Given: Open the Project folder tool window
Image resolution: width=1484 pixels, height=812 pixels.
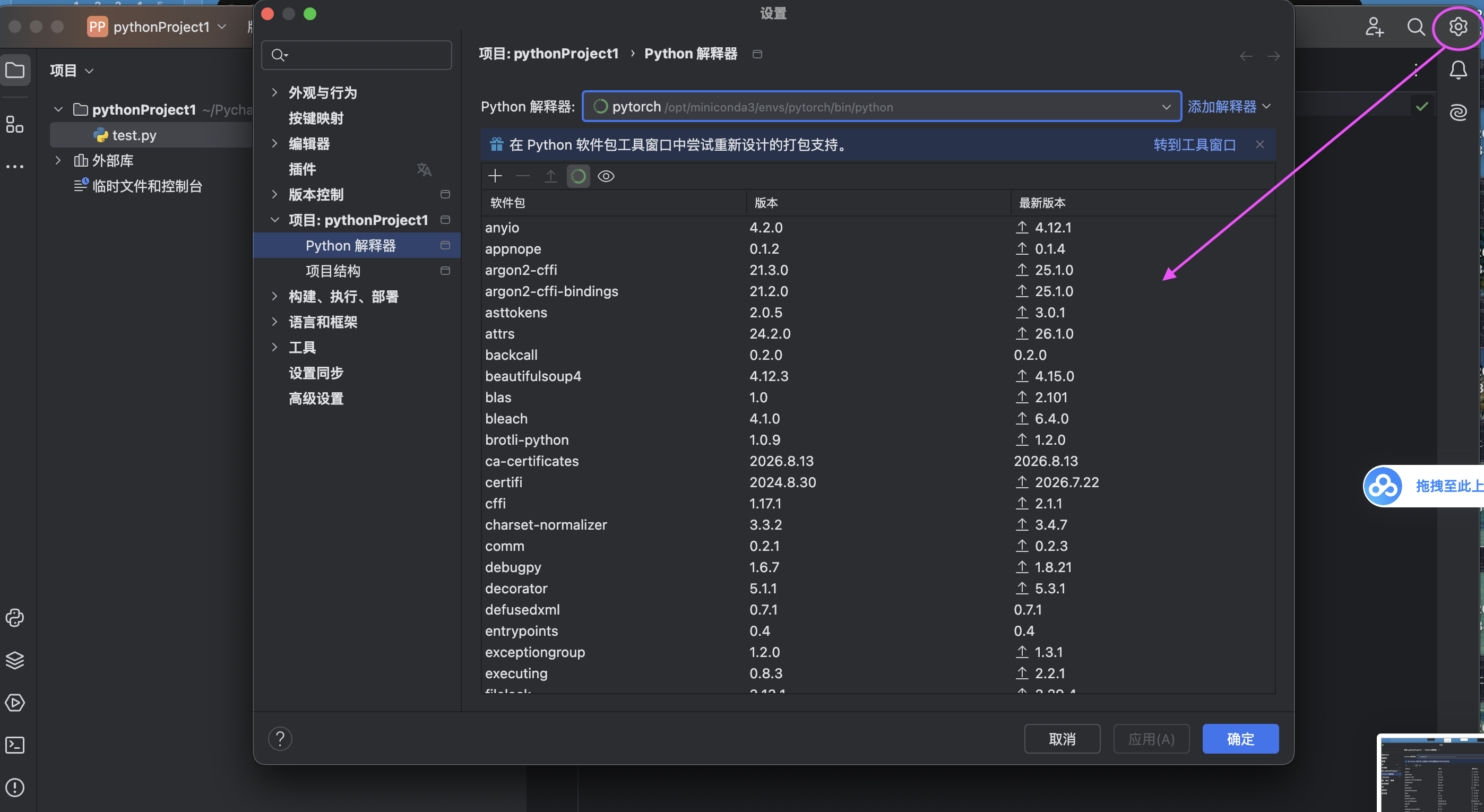Looking at the screenshot, I should (x=15, y=70).
